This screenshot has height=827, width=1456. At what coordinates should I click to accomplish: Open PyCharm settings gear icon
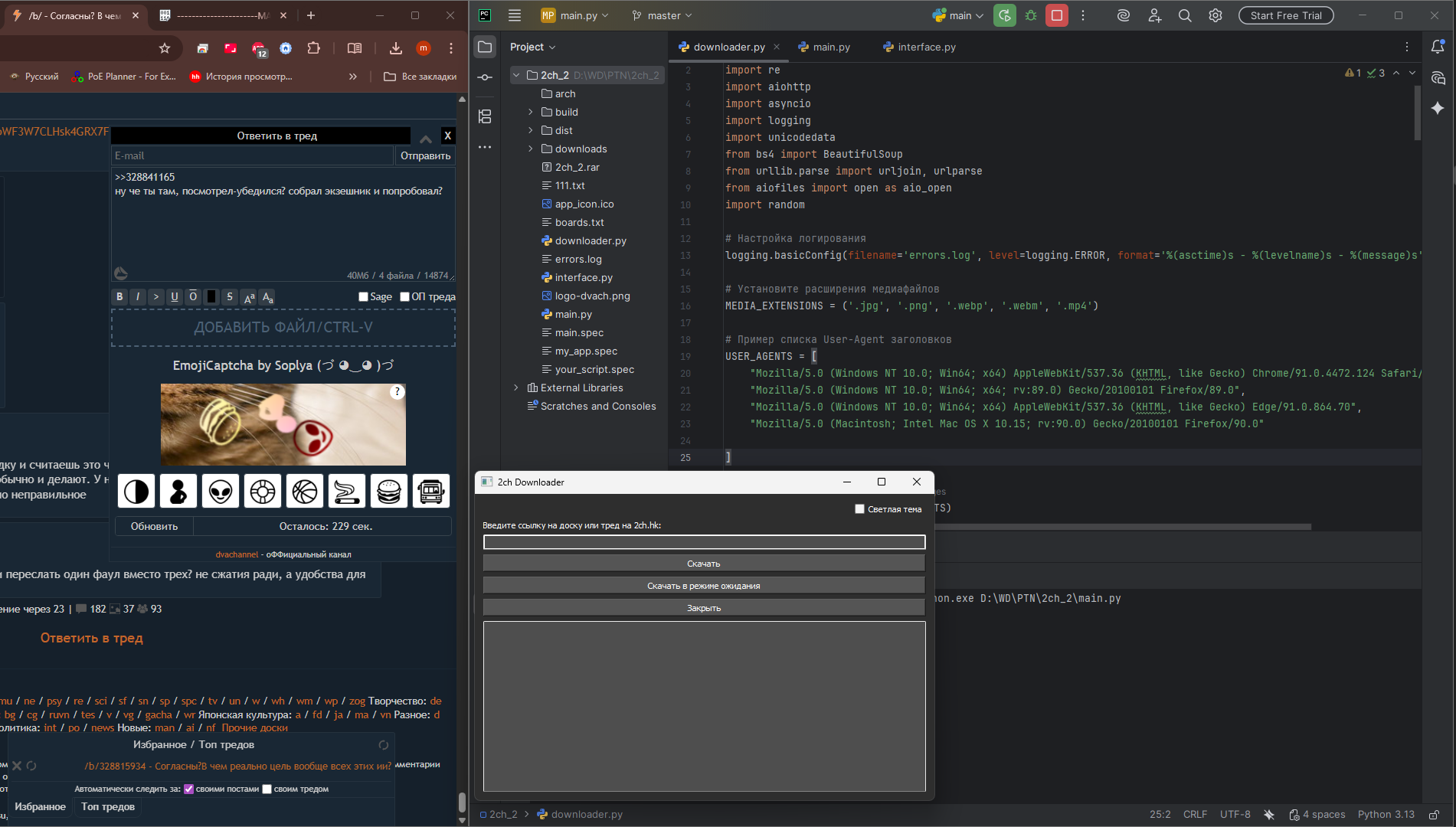pos(1216,15)
